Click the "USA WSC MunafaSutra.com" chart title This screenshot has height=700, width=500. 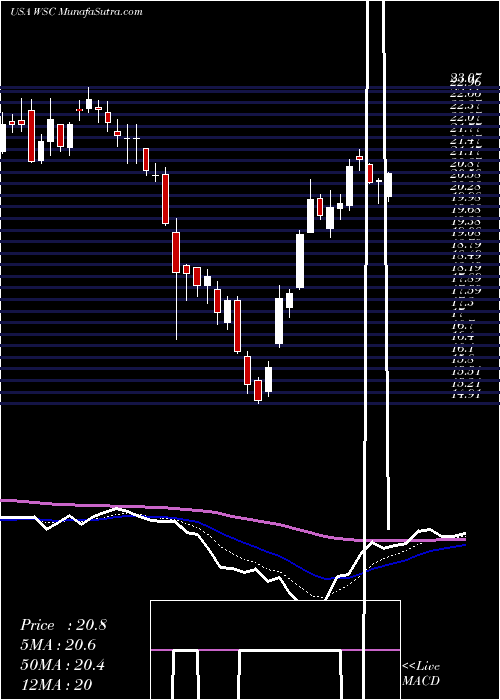[x=76, y=12]
